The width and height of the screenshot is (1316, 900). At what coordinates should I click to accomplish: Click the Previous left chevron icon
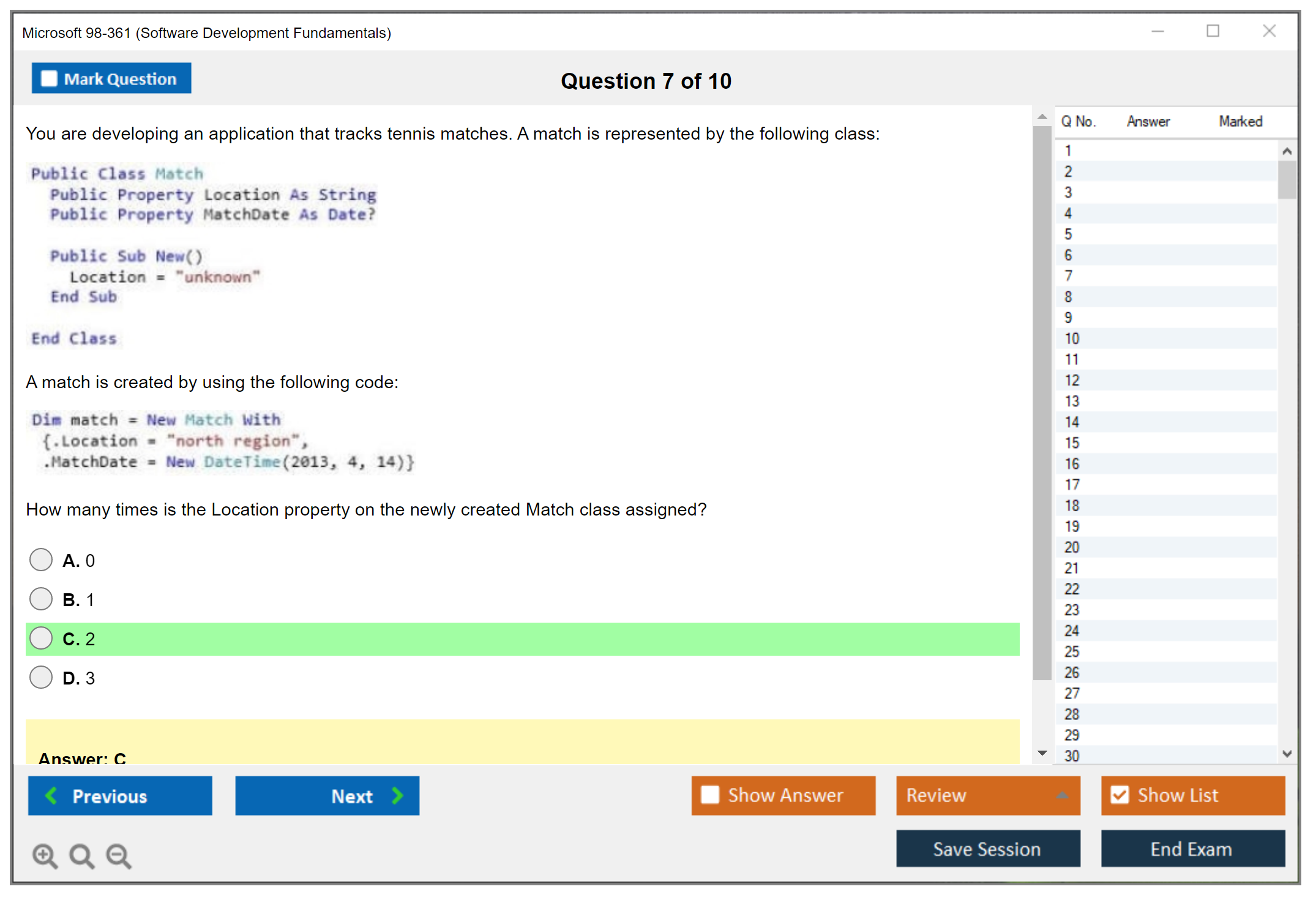click(x=51, y=795)
